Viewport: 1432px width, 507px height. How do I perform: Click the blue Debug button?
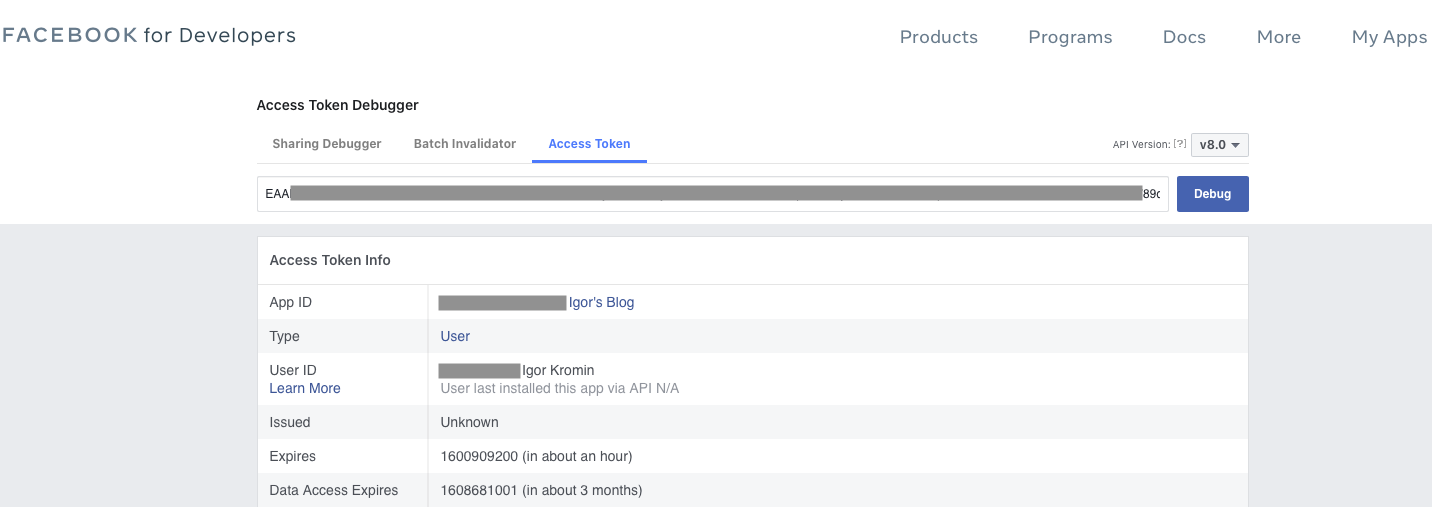[1212, 194]
